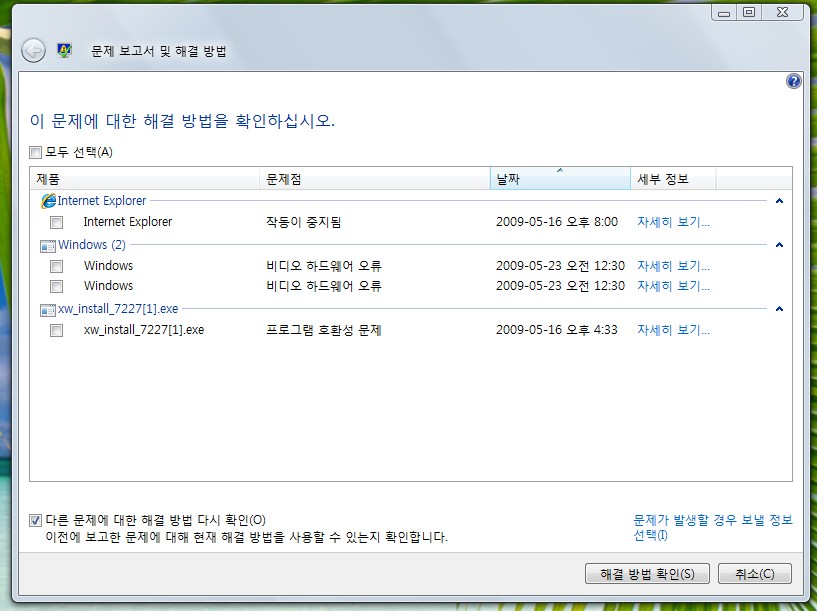Click the 해결 방법 확인(S) button

(647, 573)
